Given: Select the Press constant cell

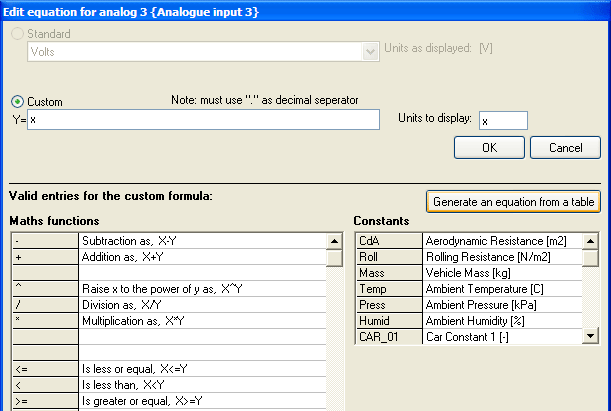Looking at the screenshot, I should (x=388, y=305).
